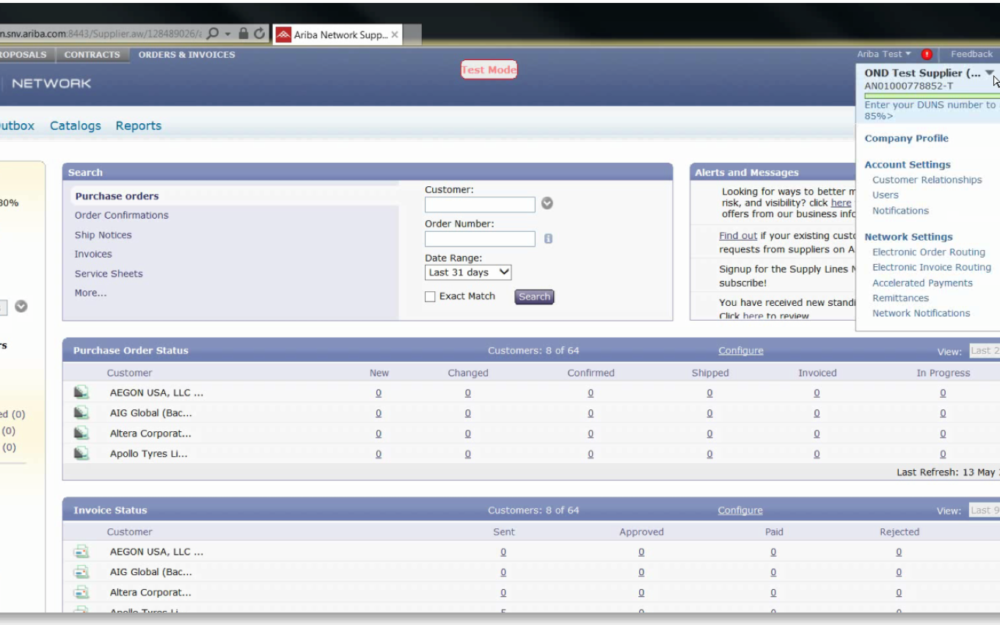Image resolution: width=1000 pixels, height=625 pixels.
Task: Click the Test Mode button
Action: [489, 70]
